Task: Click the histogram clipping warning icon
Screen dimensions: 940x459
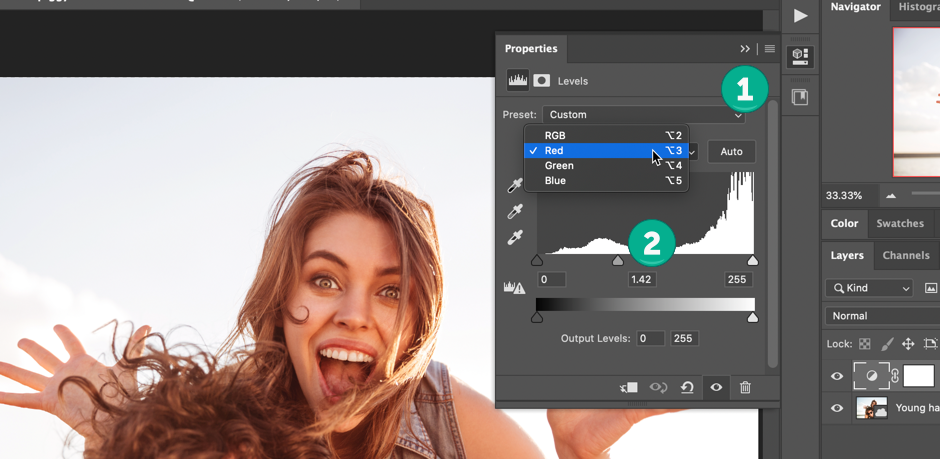Action: [x=514, y=288]
